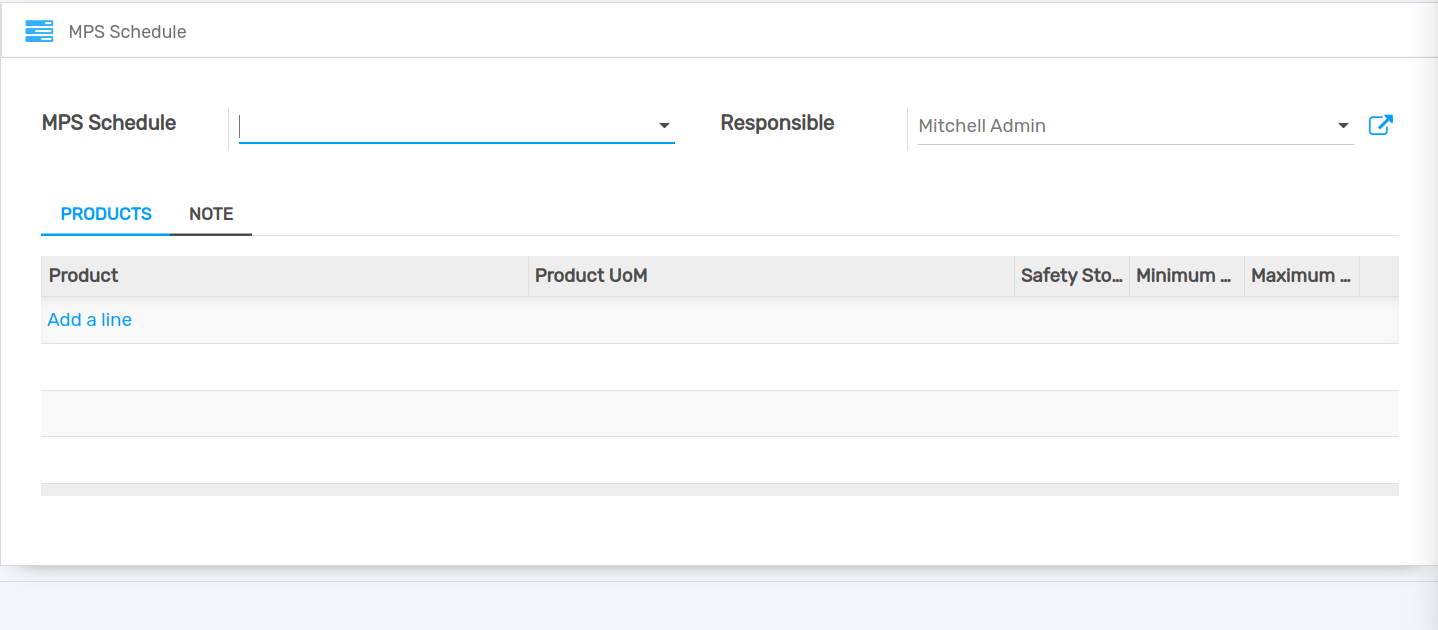Image resolution: width=1438 pixels, height=630 pixels.
Task: Click the Safety Stock column header
Action: [x=1071, y=276]
